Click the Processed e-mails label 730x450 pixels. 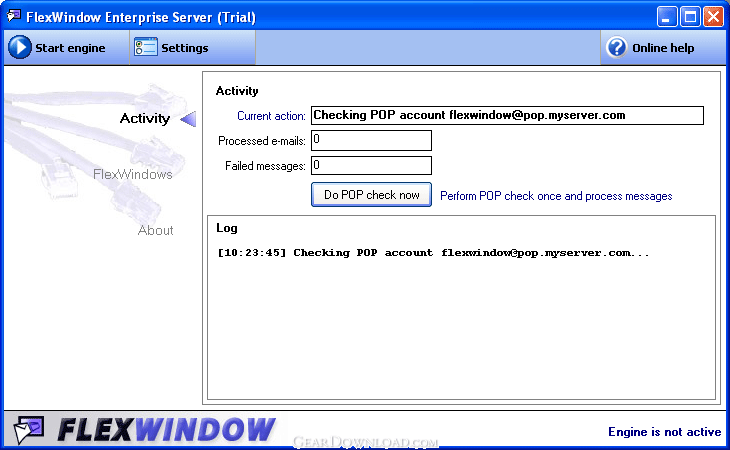pyautogui.click(x=262, y=141)
